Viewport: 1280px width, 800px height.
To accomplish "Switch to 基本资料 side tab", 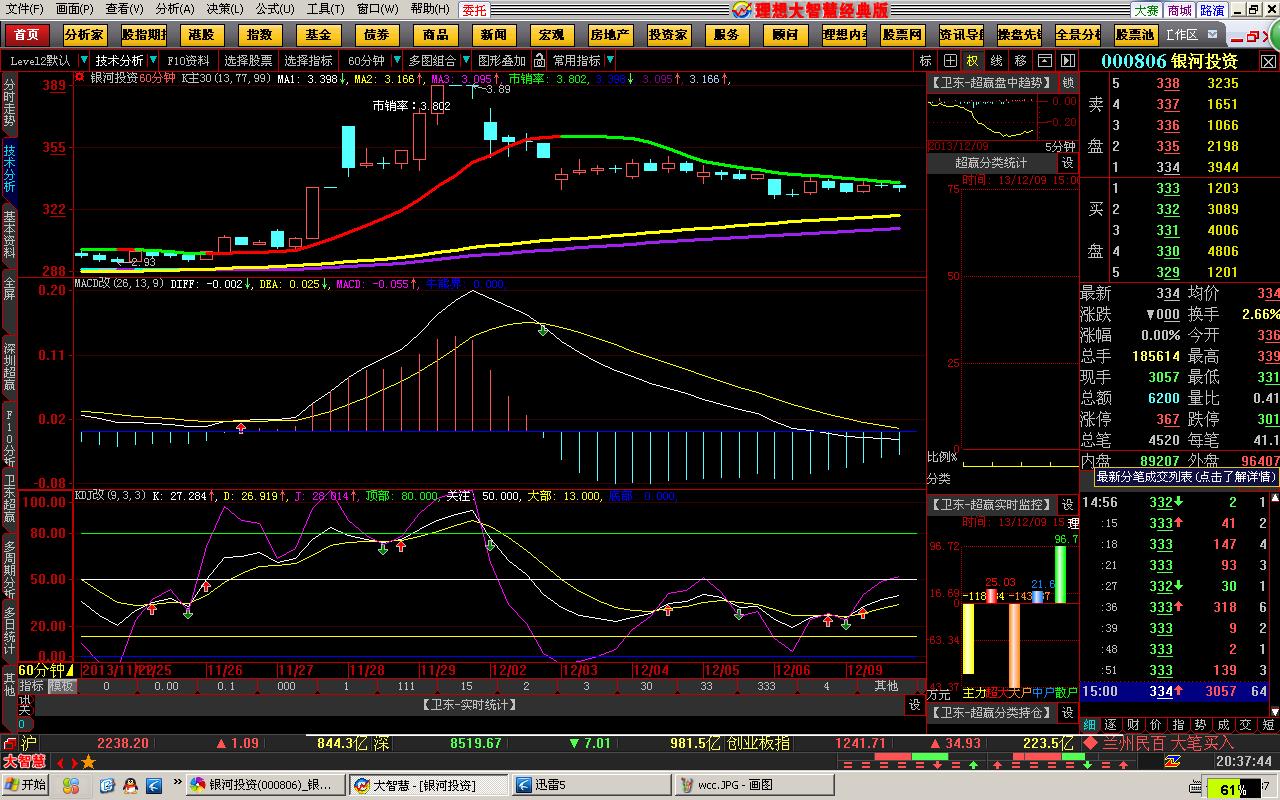I will coord(9,234).
